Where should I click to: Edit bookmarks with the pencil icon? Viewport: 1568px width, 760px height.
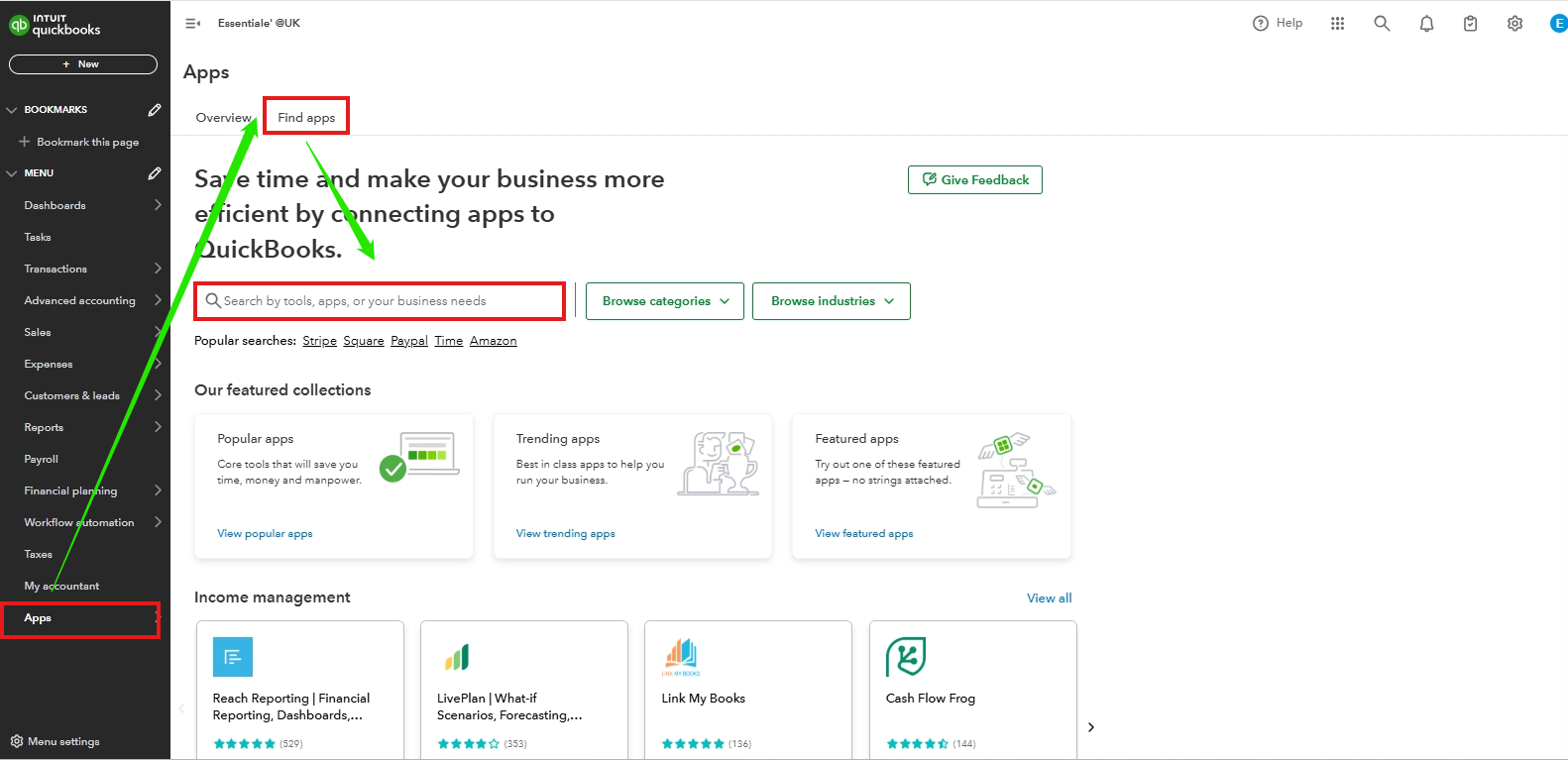click(x=155, y=110)
